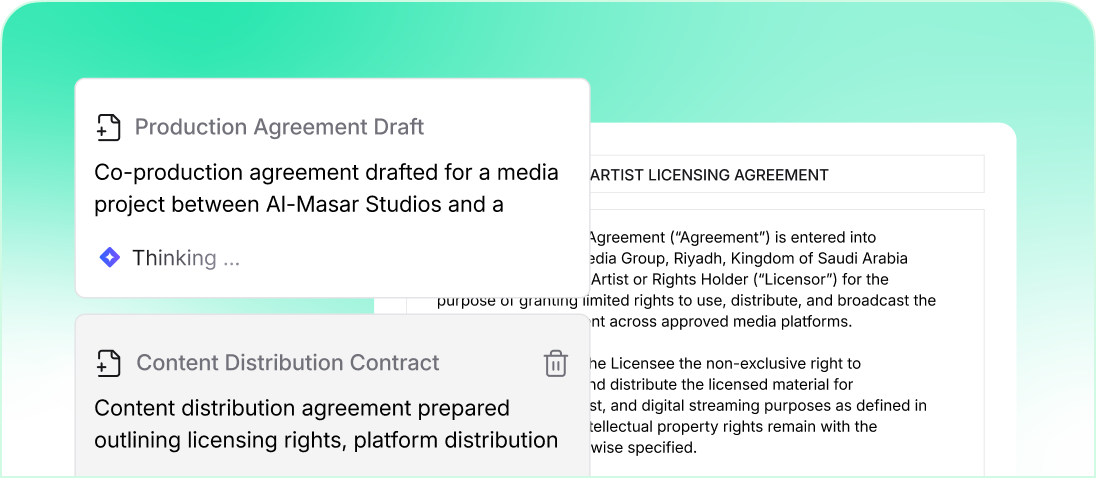The width and height of the screenshot is (1096, 478).
Task: Click the sparkle icon next to Thinking
Action: point(109,258)
